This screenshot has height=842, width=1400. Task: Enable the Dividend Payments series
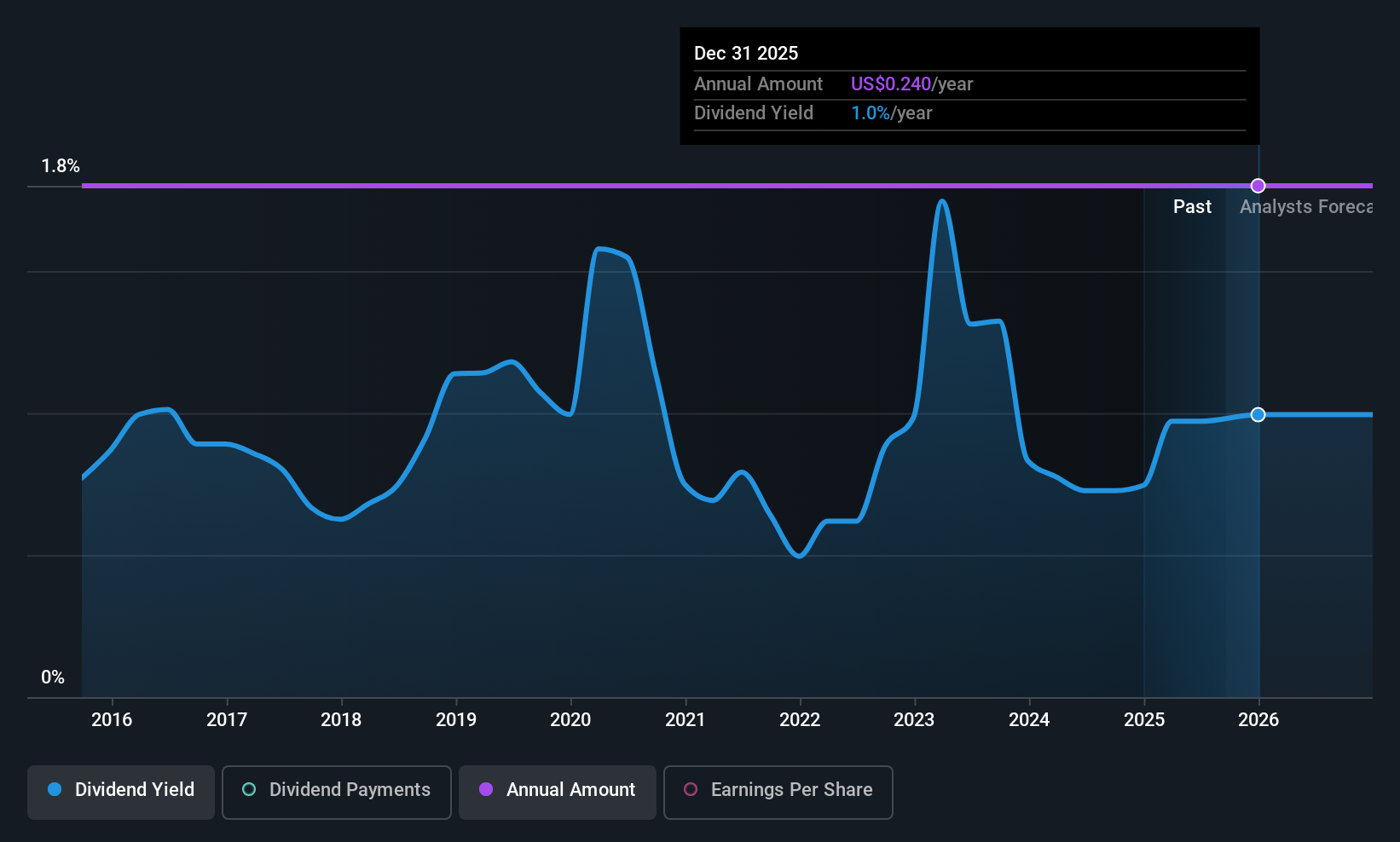[337, 792]
